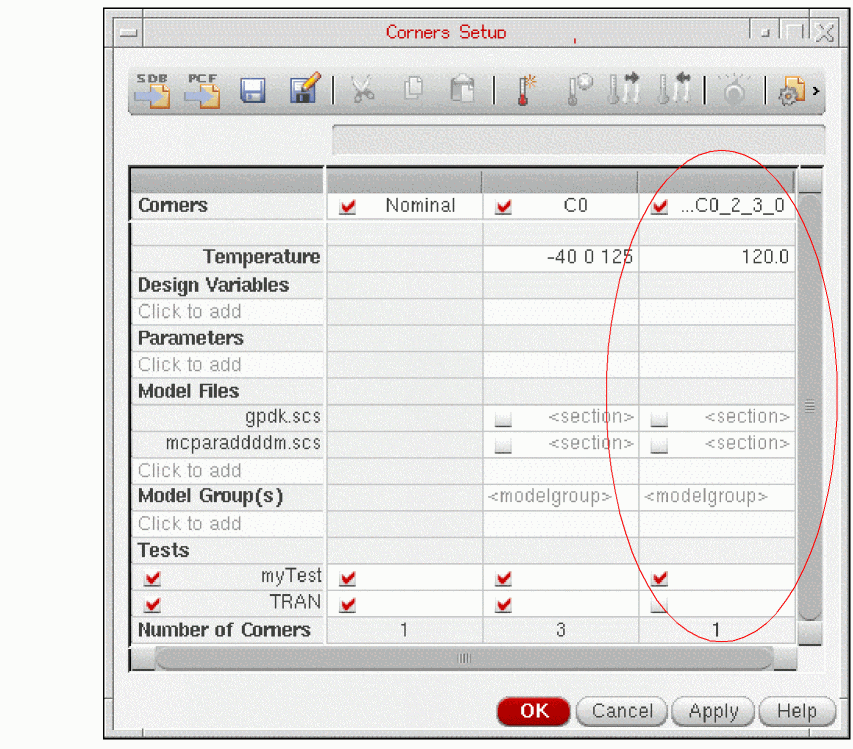Click the Cut scissors icon
This screenshot has height=749, width=853.
click(x=362, y=89)
